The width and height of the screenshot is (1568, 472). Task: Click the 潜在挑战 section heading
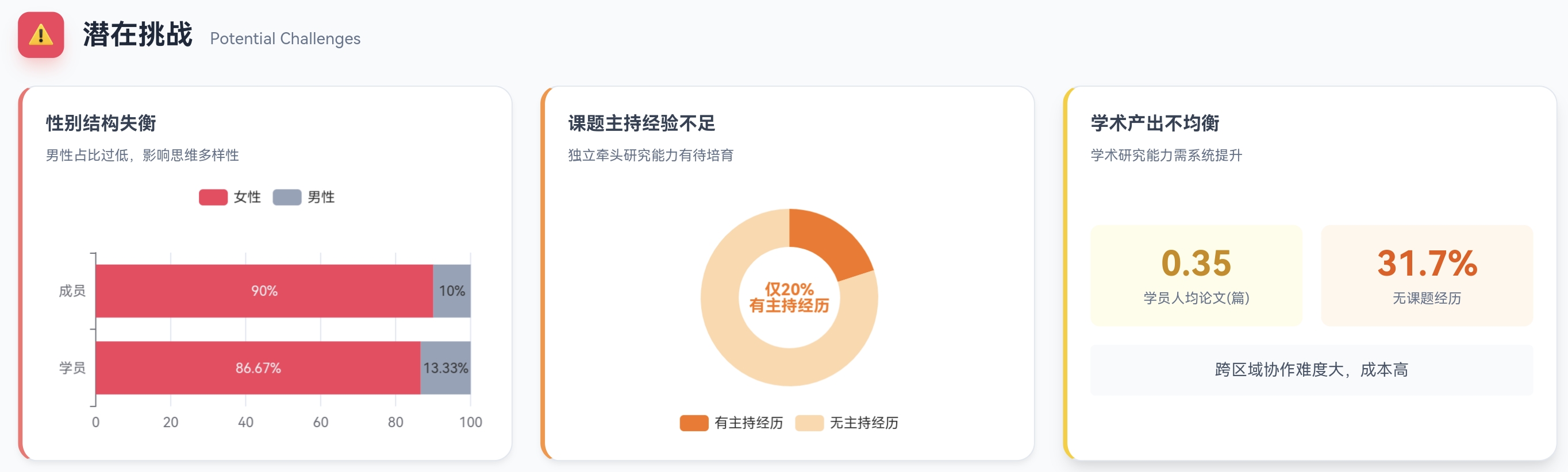[x=137, y=34]
